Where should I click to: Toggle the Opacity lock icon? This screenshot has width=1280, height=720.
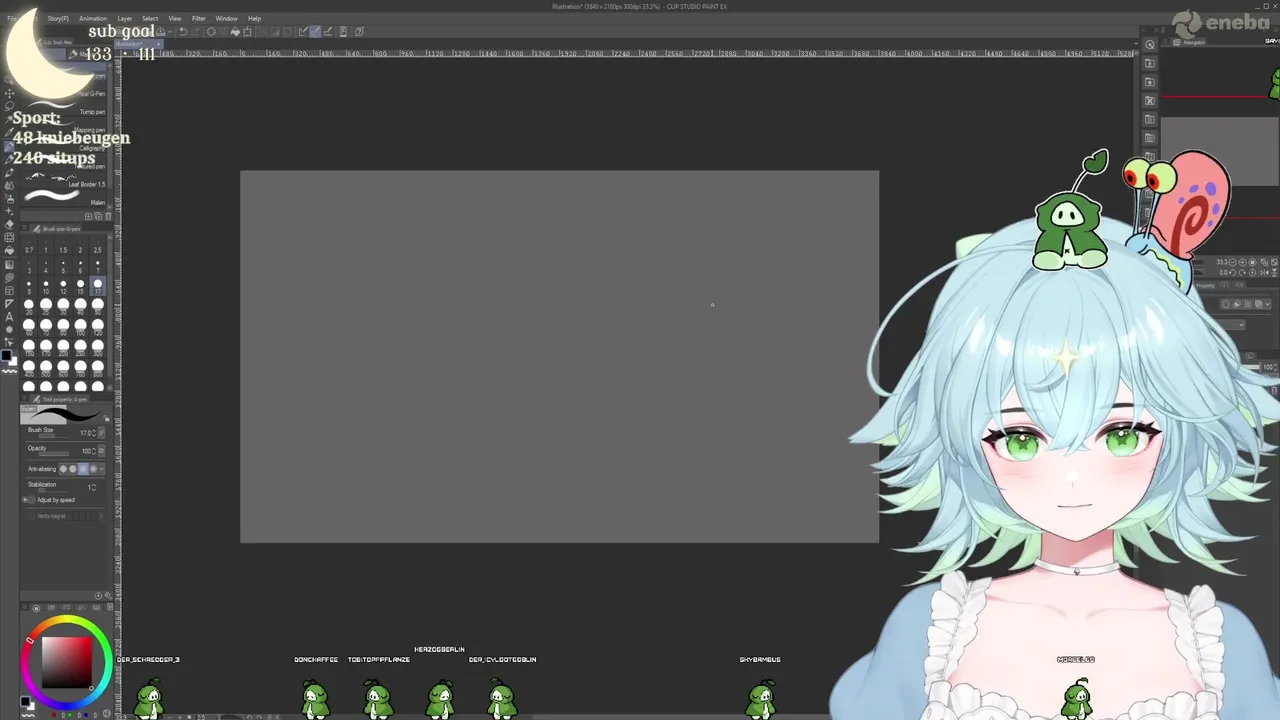[x=102, y=451]
